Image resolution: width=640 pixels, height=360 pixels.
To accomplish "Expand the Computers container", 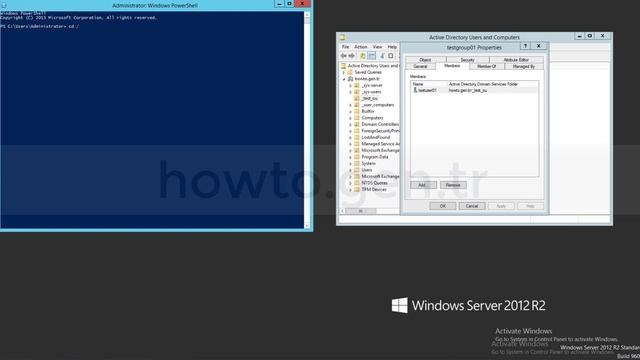I will [350, 118].
